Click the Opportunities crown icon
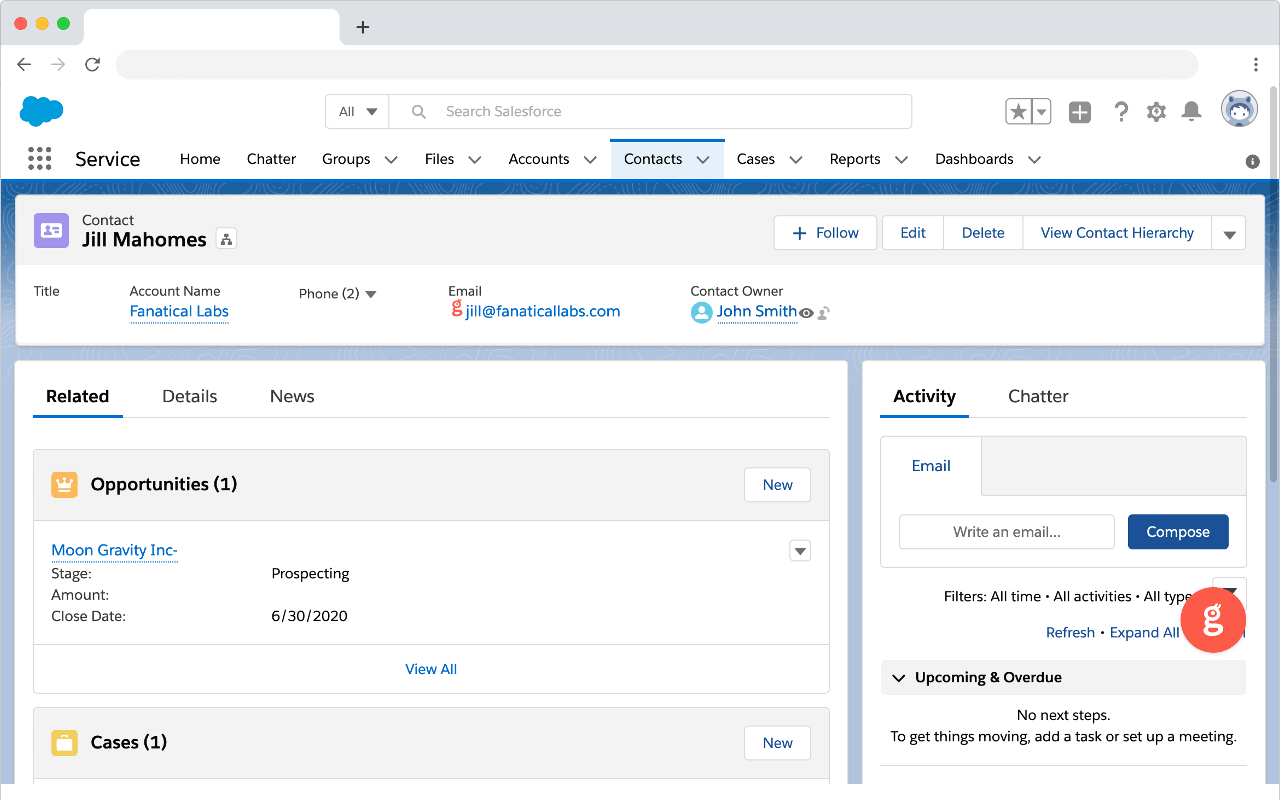The image size is (1280, 800). coord(64,485)
